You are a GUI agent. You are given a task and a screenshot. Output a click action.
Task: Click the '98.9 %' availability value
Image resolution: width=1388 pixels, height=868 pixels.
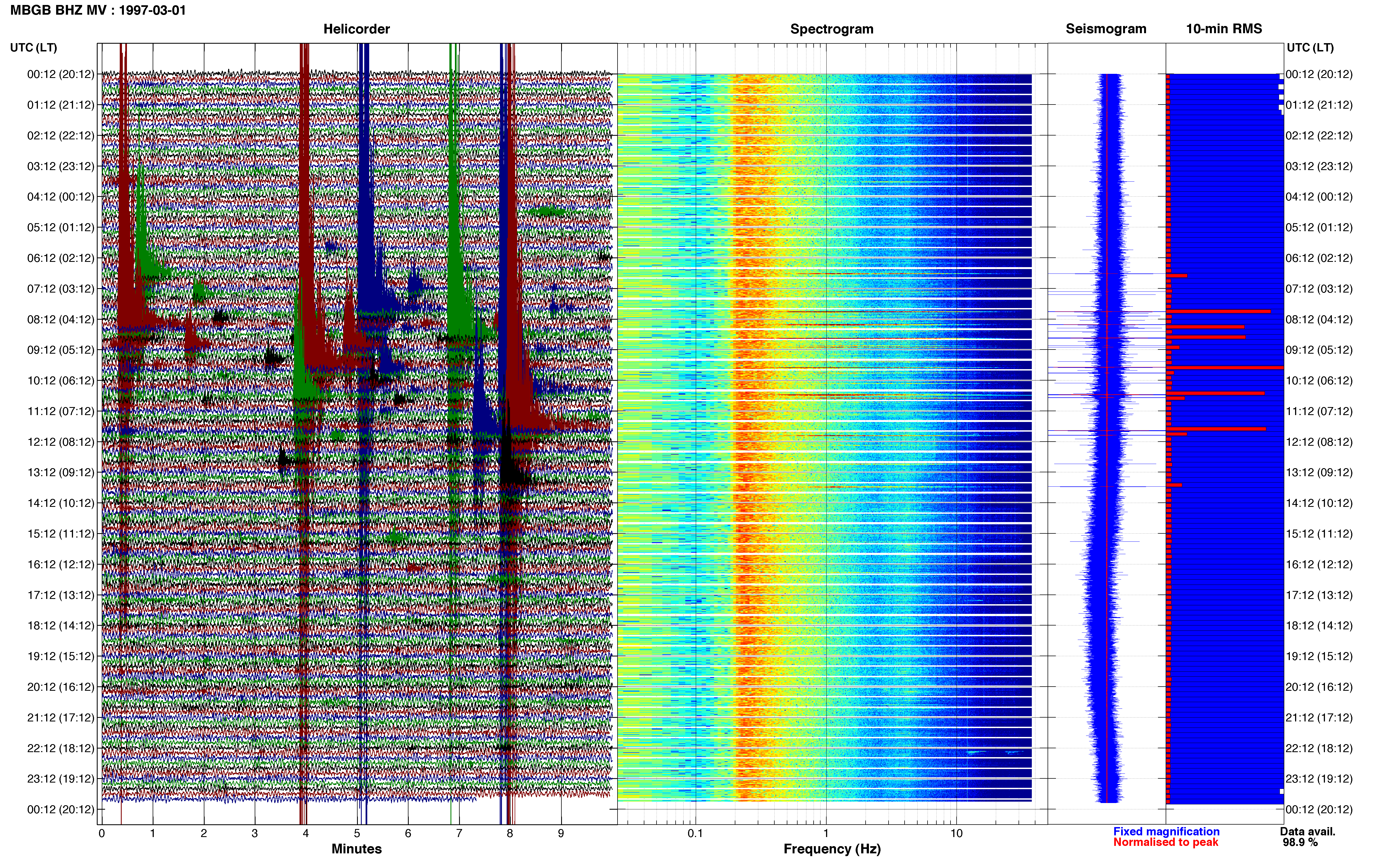[x=1300, y=842]
